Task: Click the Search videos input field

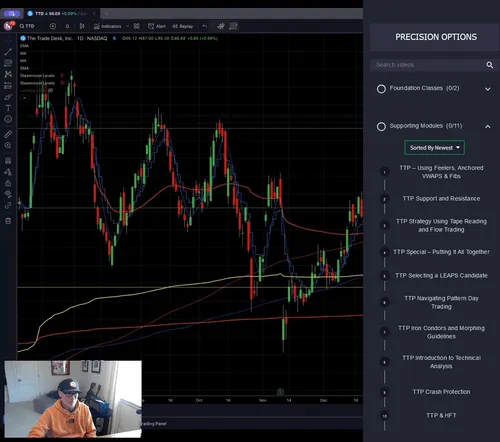Action: click(428, 65)
